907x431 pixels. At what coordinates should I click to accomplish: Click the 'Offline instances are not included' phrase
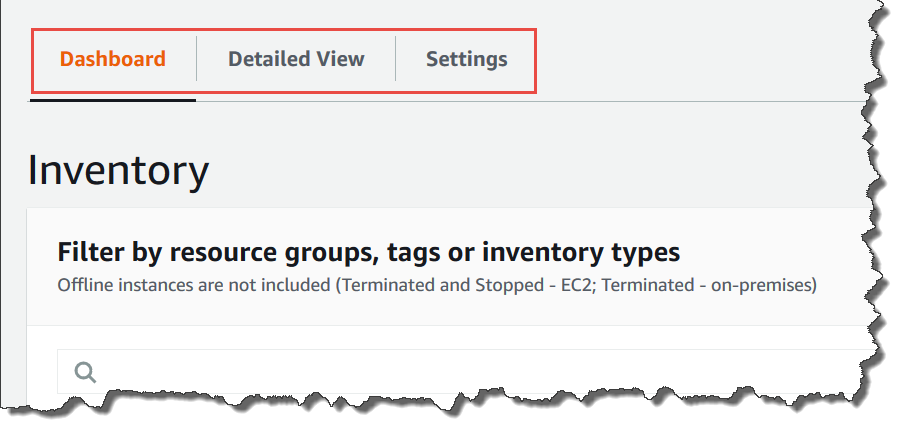point(194,285)
